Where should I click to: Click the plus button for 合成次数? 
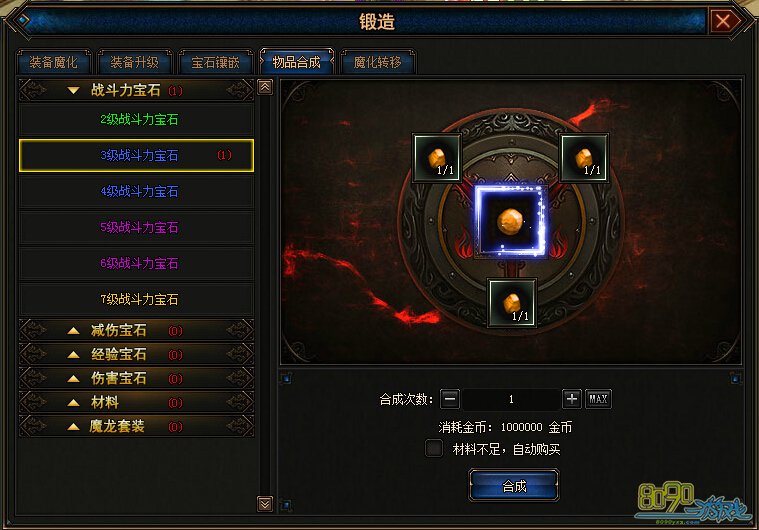point(572,399)
